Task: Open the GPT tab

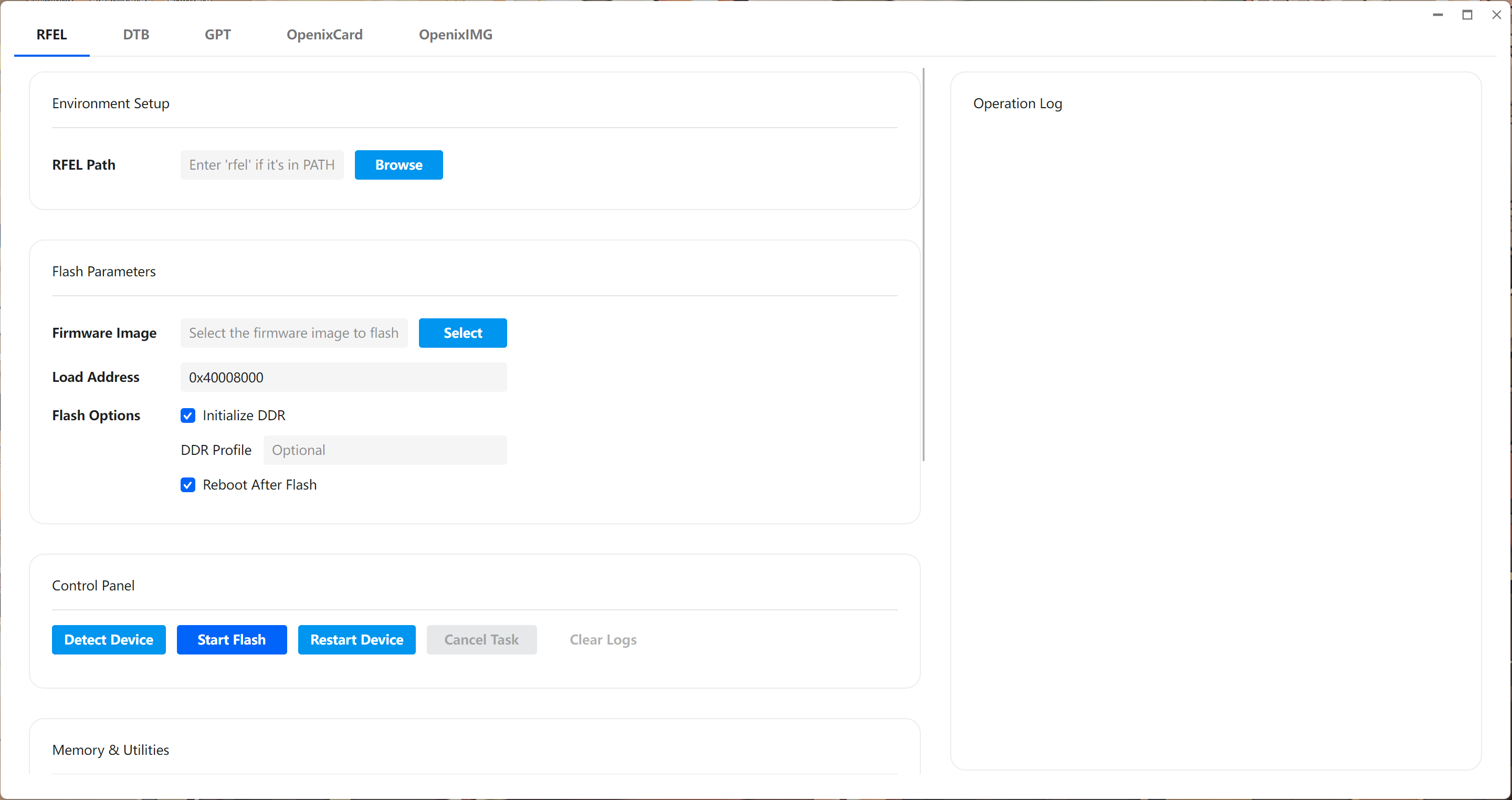Action: point(217,35)
